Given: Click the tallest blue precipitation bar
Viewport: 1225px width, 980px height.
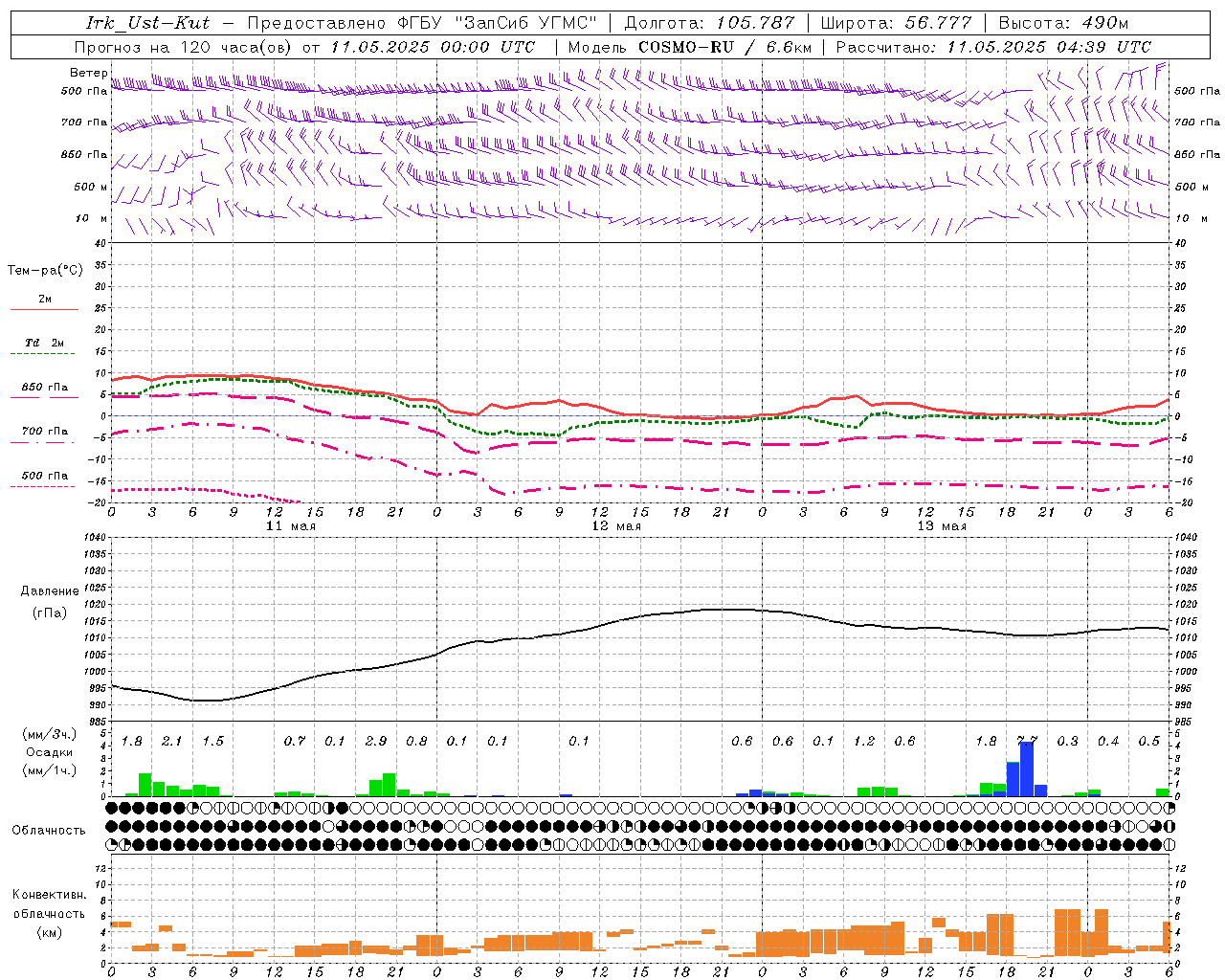Looking at the screenshot, I should click(x=1027, y=769).
